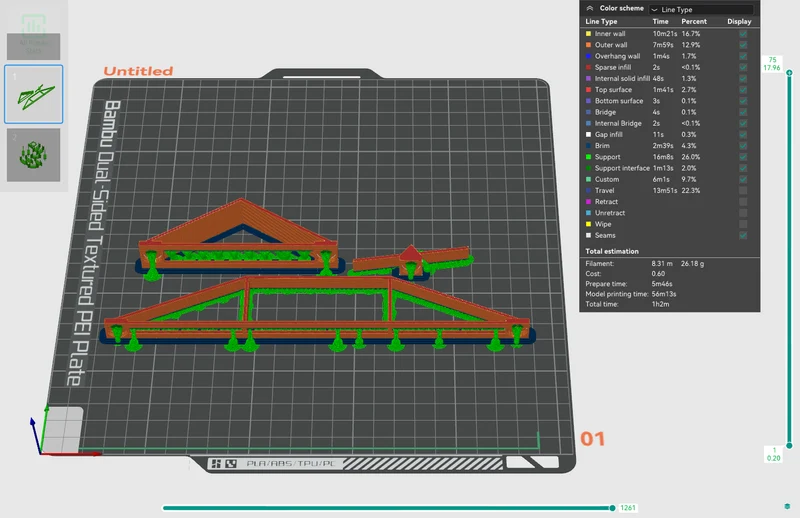800x518 pixels.
Task: Click the Seams line type label
Action: click(x=605, y=235)
